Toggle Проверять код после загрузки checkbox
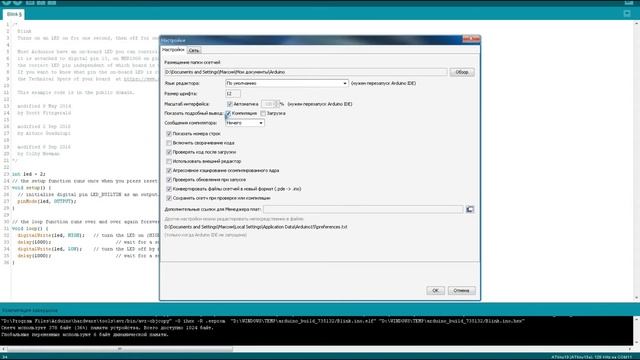This screenshot has height=360, width=640. [x=169, y=152]
